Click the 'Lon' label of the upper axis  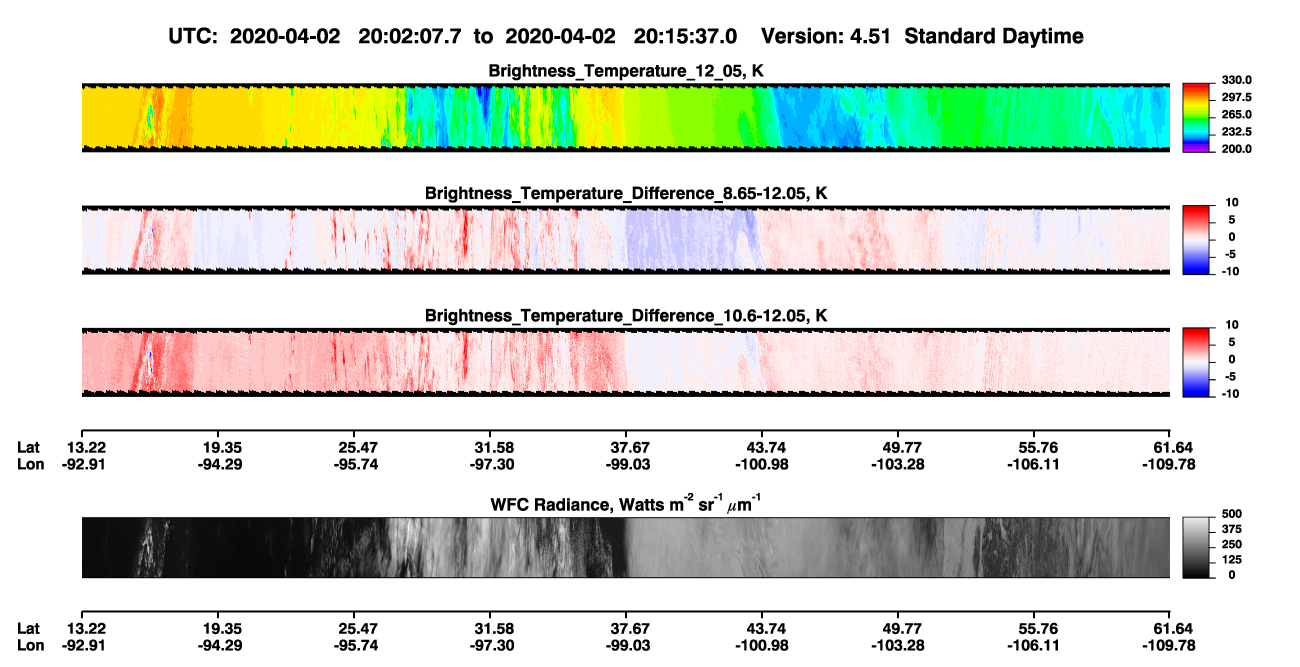tap(30, 464)
